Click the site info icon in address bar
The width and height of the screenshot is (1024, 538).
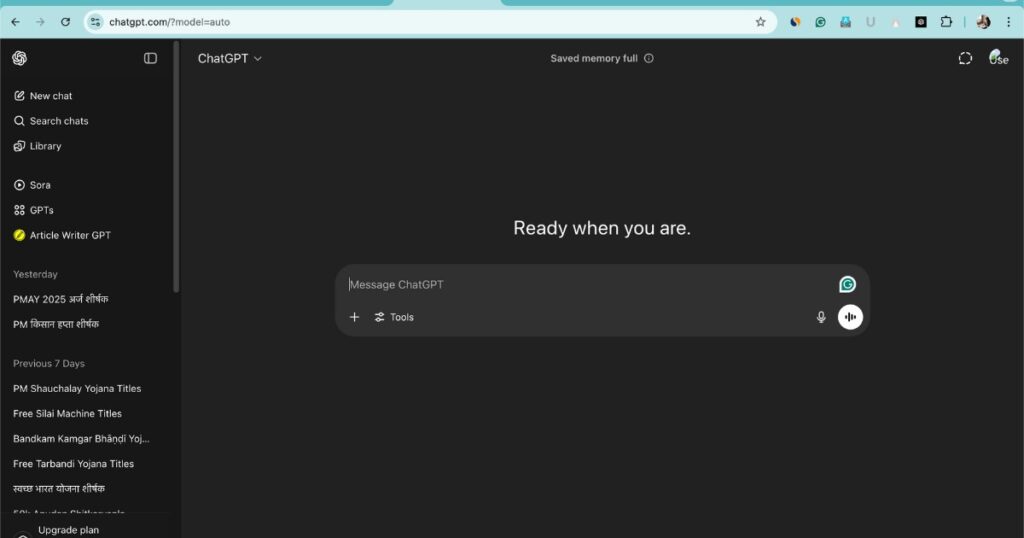click(95, 22)
